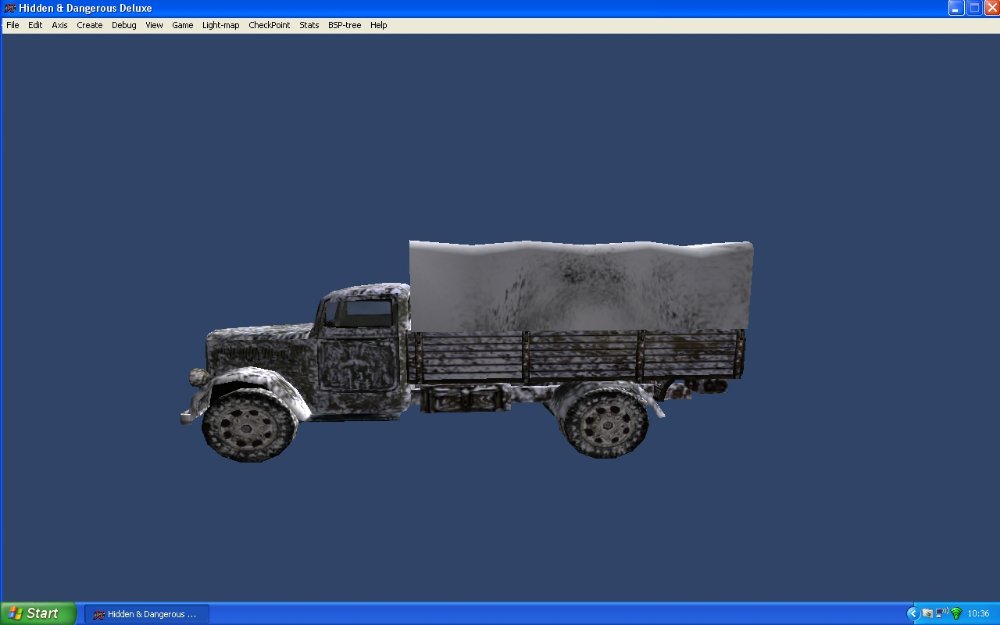Click the Windows Start button
Image resolution: width=1000 pixels, height=625 pixels.
point(38,614)
